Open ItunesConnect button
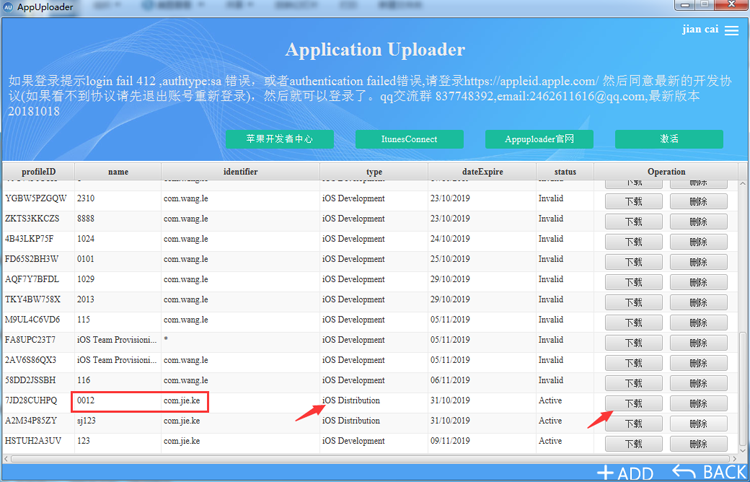Image resolution: width=750 pixels, height=482 pixels. click(409, 139)
